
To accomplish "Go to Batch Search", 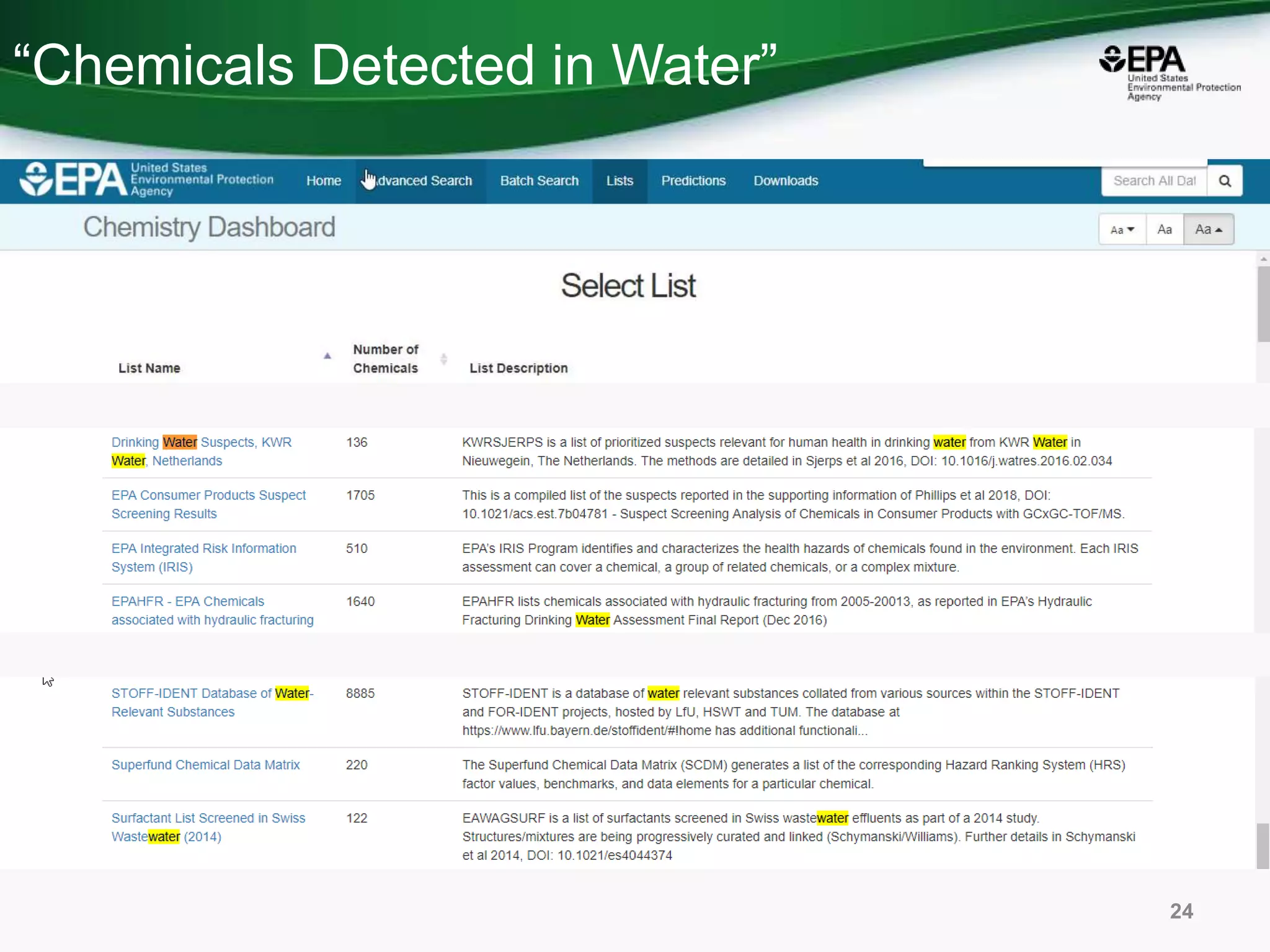I will [540, 181].
